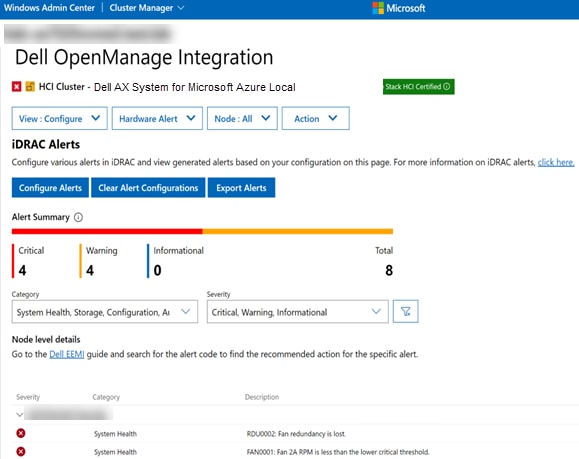
Task: Click 'RDU0002: Fan redundancy is lost.' description
Action: pyautogui.click(x=296, y=434)
